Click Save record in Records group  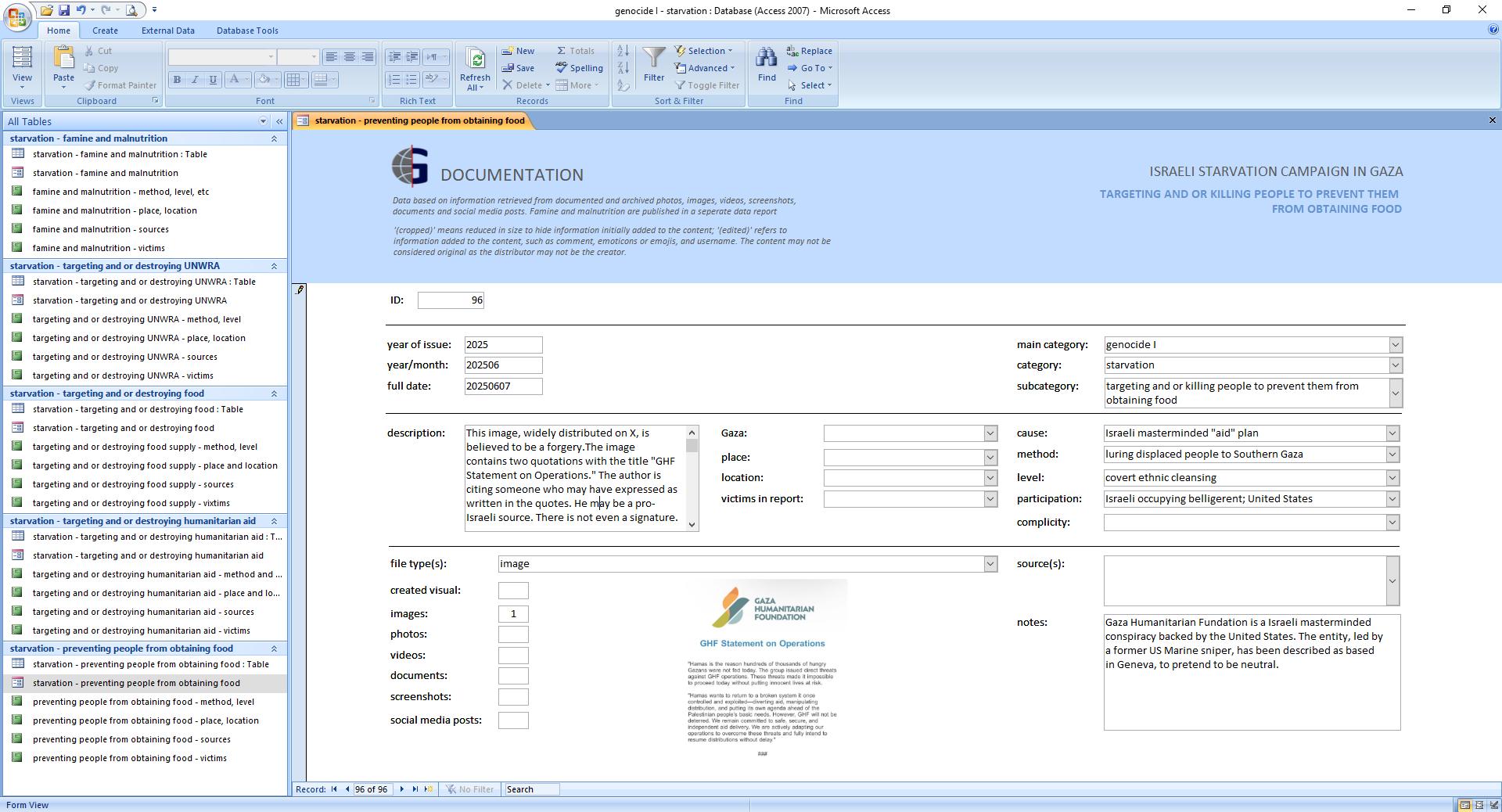coord(518,68)
